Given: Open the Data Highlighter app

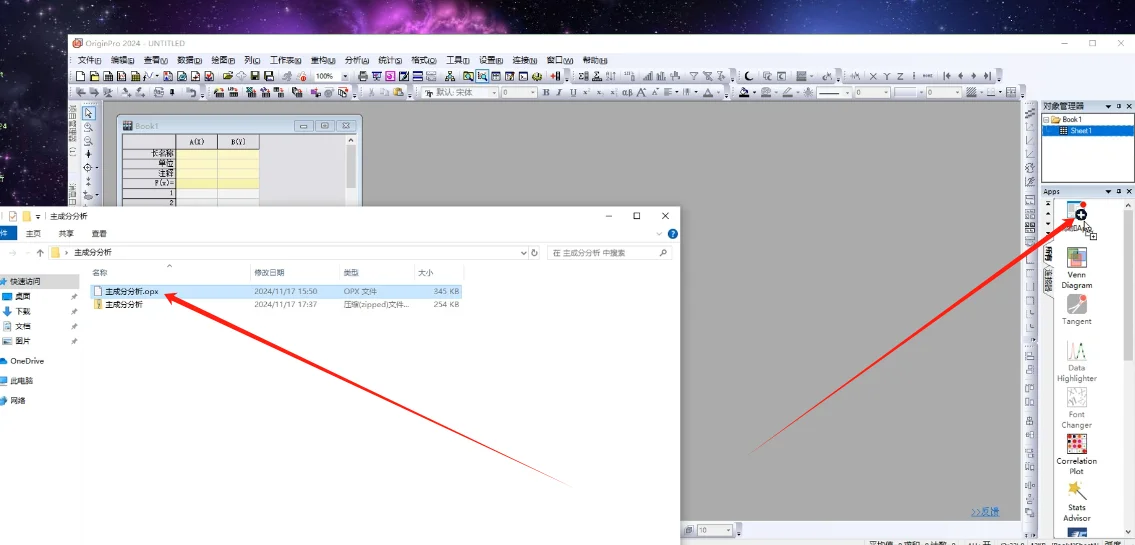Looking at the screenshot, I should point(1076,362).
